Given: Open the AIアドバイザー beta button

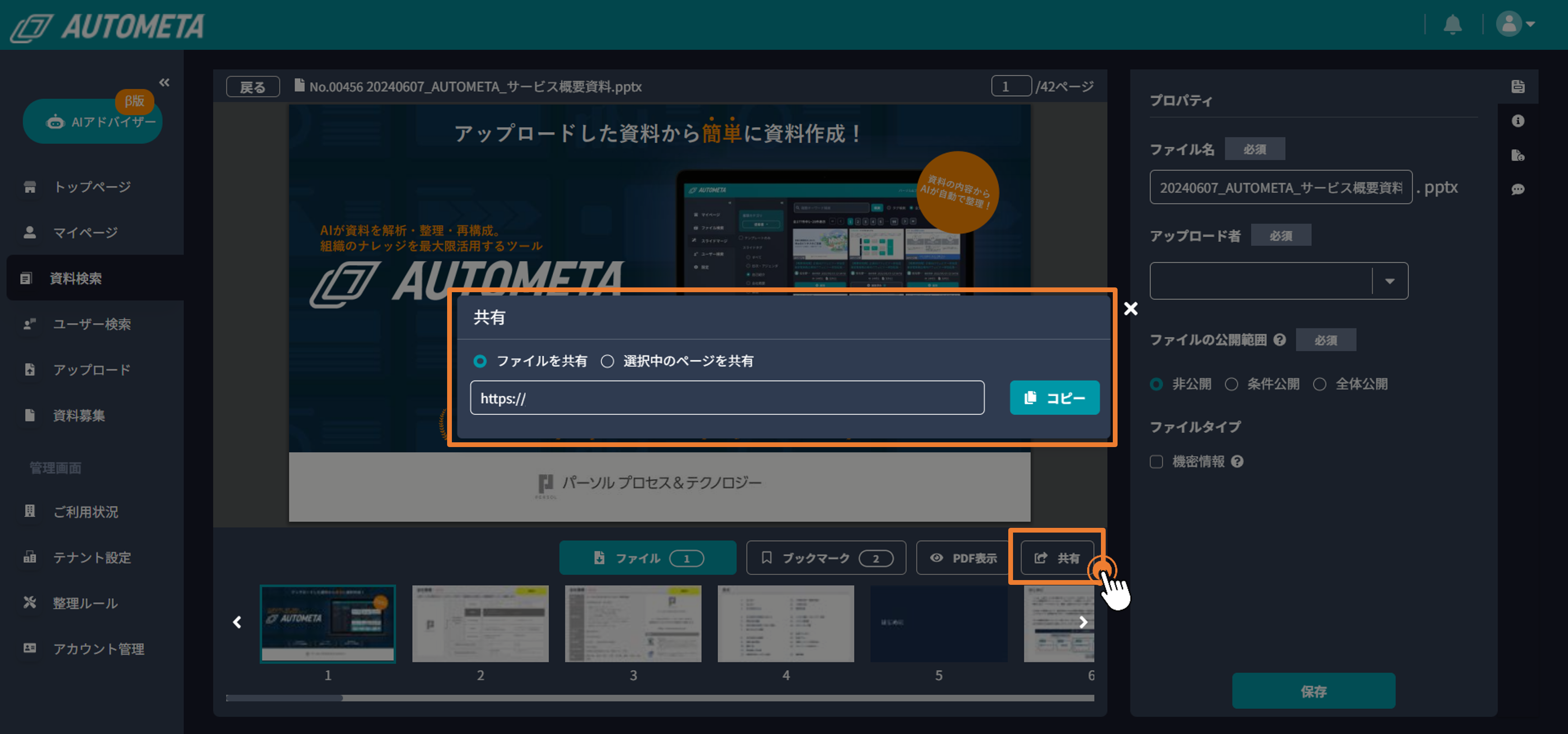Looking at the screenshot, I should coord(93,121).
